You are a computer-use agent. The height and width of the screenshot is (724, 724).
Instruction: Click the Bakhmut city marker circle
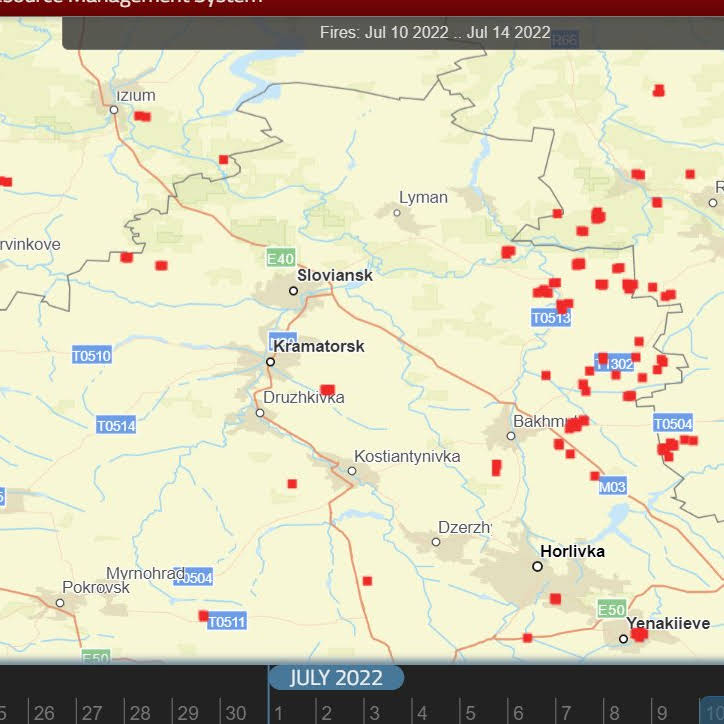tap(511, 436)
